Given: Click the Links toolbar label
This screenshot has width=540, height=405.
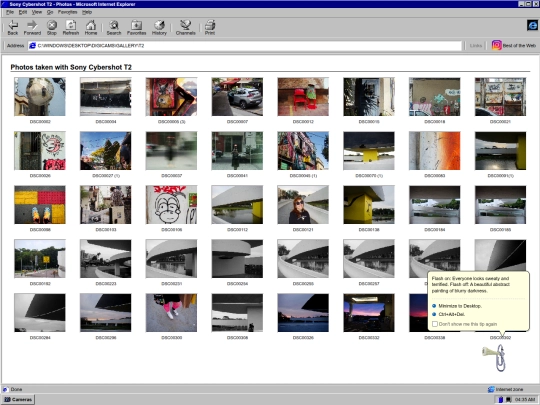Looking at the screenshot, I should [476, 45].
